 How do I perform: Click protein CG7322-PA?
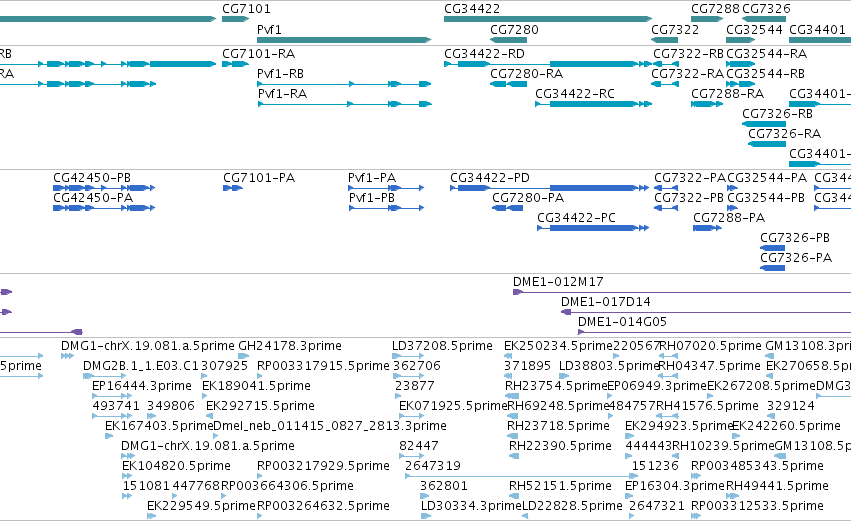[690, 178]
